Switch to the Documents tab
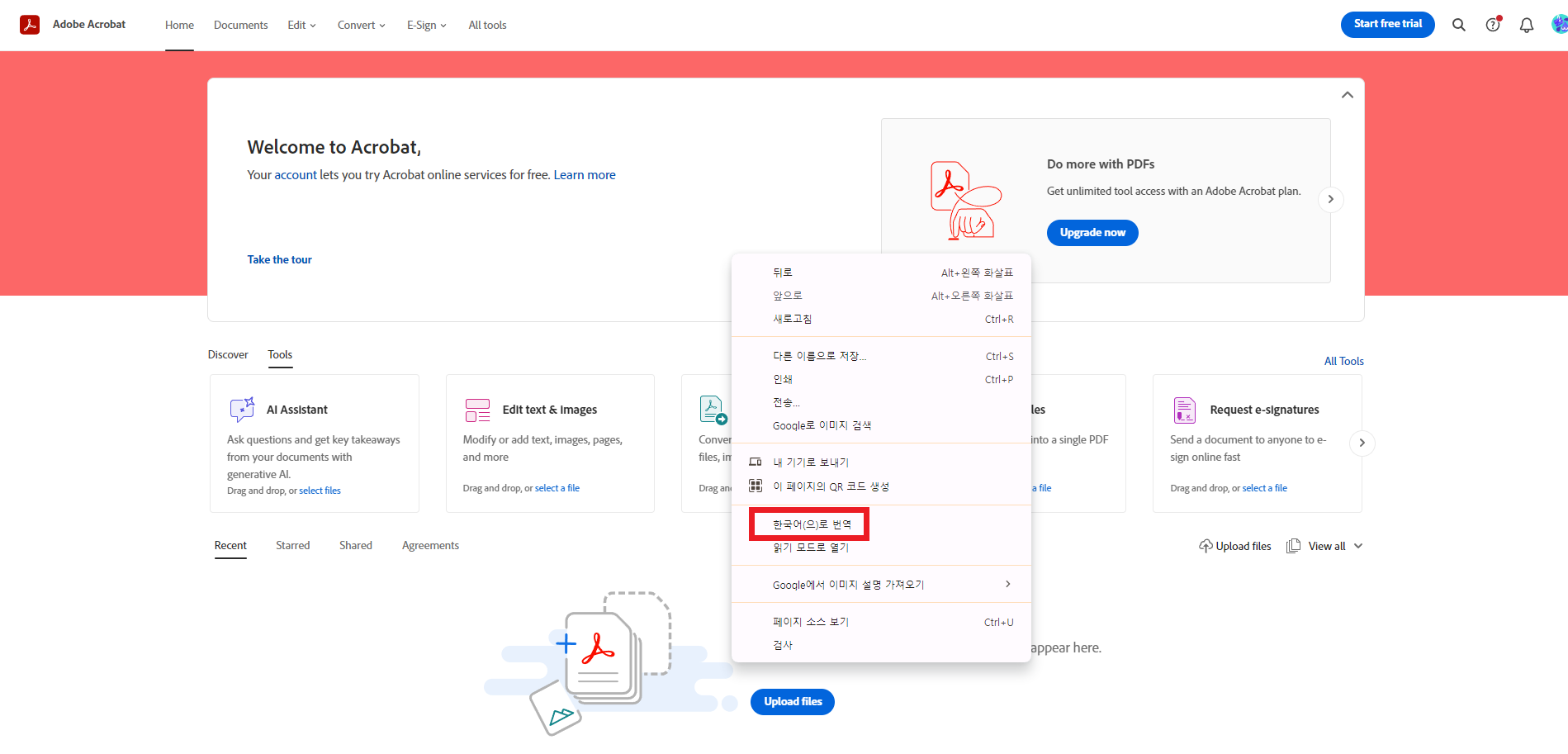 coord(240,25)
